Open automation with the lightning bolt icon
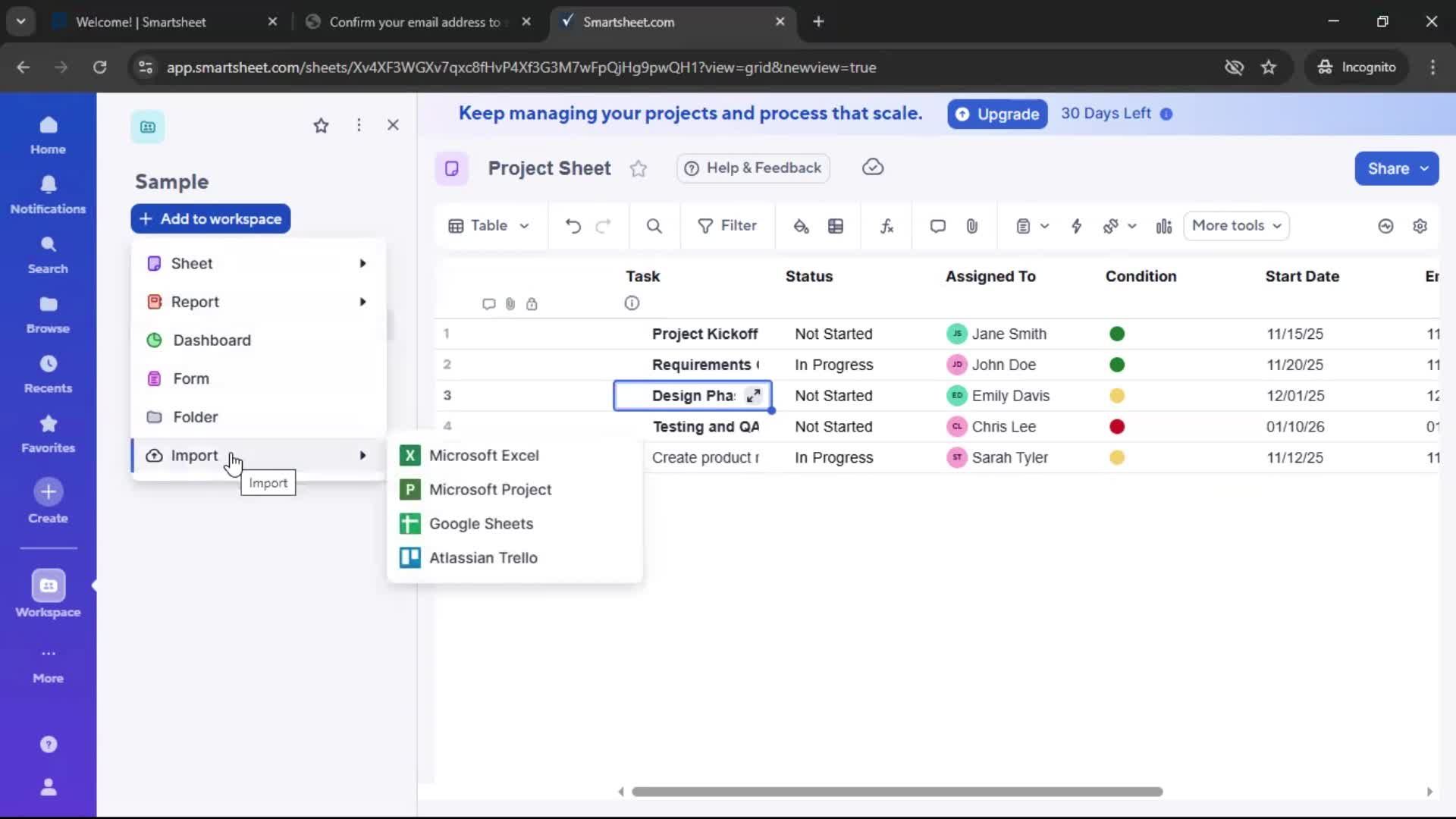The height and width of the screenshot is (819, 1456). point(1078,225)
